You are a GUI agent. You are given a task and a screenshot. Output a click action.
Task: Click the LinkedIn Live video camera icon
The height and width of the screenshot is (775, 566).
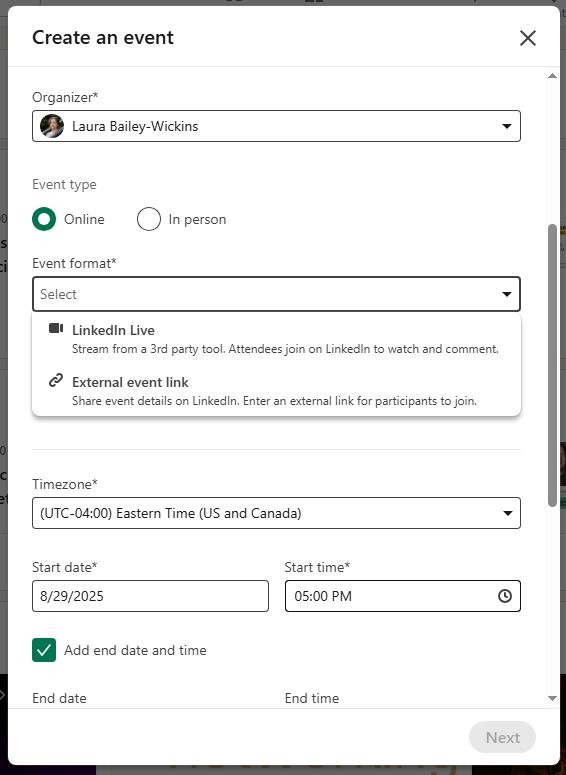(56, 329)
